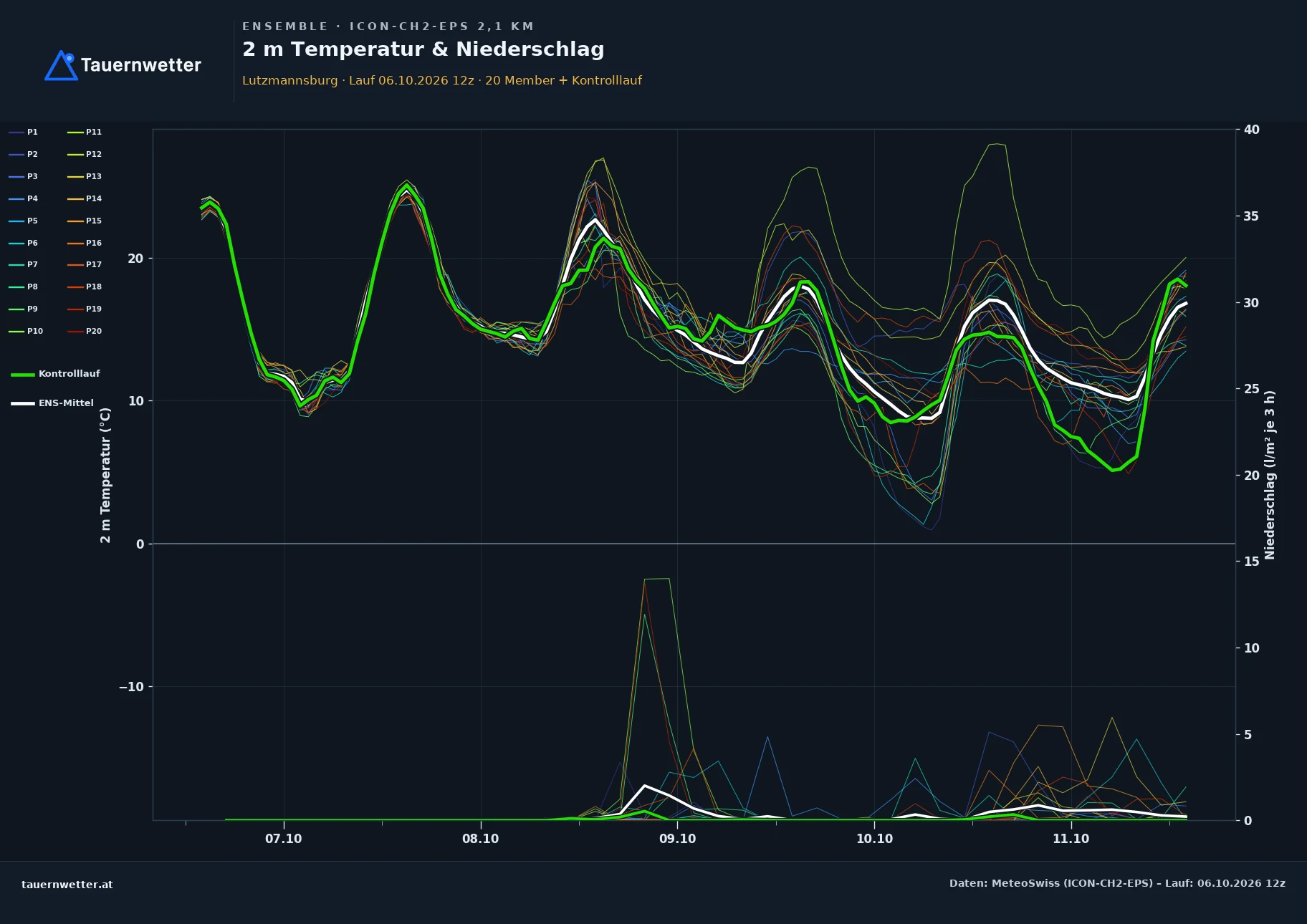Click the chart title '2 m Temperatur & Niederschlag'
This screenshot has width=1307, height=924.
tap(423, 49)
